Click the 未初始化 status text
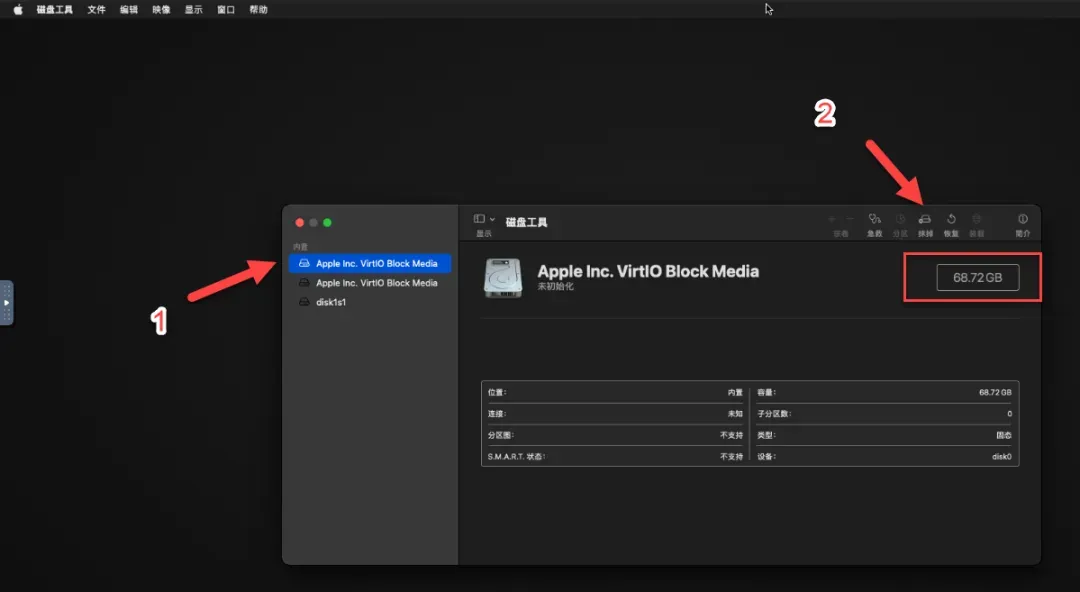Image resolution: width=1080 pixels, height=592 pixels. 555,287
